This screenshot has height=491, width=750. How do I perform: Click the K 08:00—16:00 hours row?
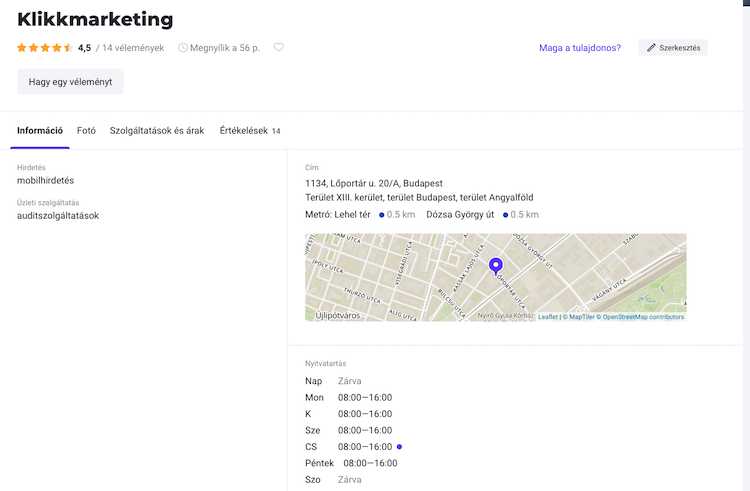(349, 414)
